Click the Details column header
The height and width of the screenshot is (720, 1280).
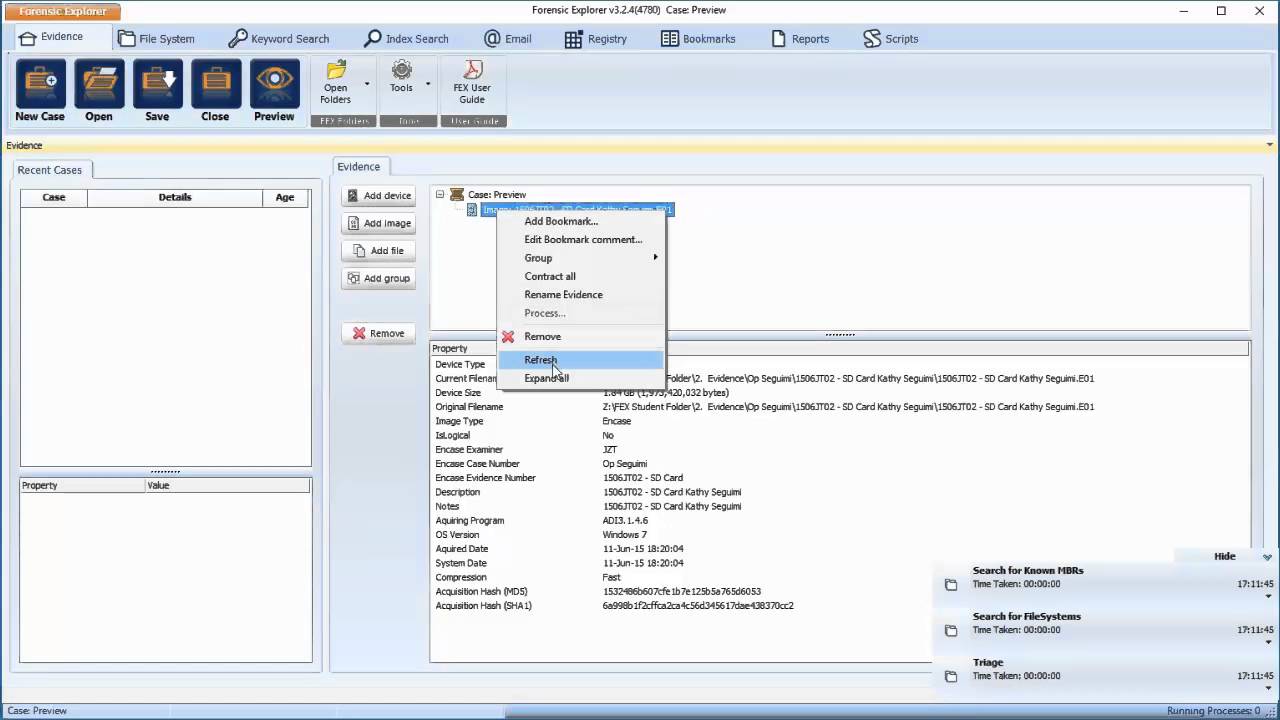pos(175,198)
